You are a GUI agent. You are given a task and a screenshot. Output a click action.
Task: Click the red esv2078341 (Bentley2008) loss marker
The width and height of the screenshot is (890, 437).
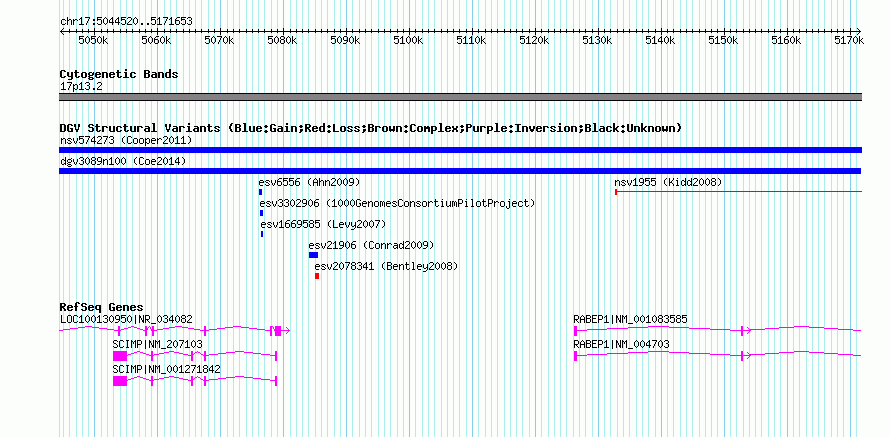[317, 276]
